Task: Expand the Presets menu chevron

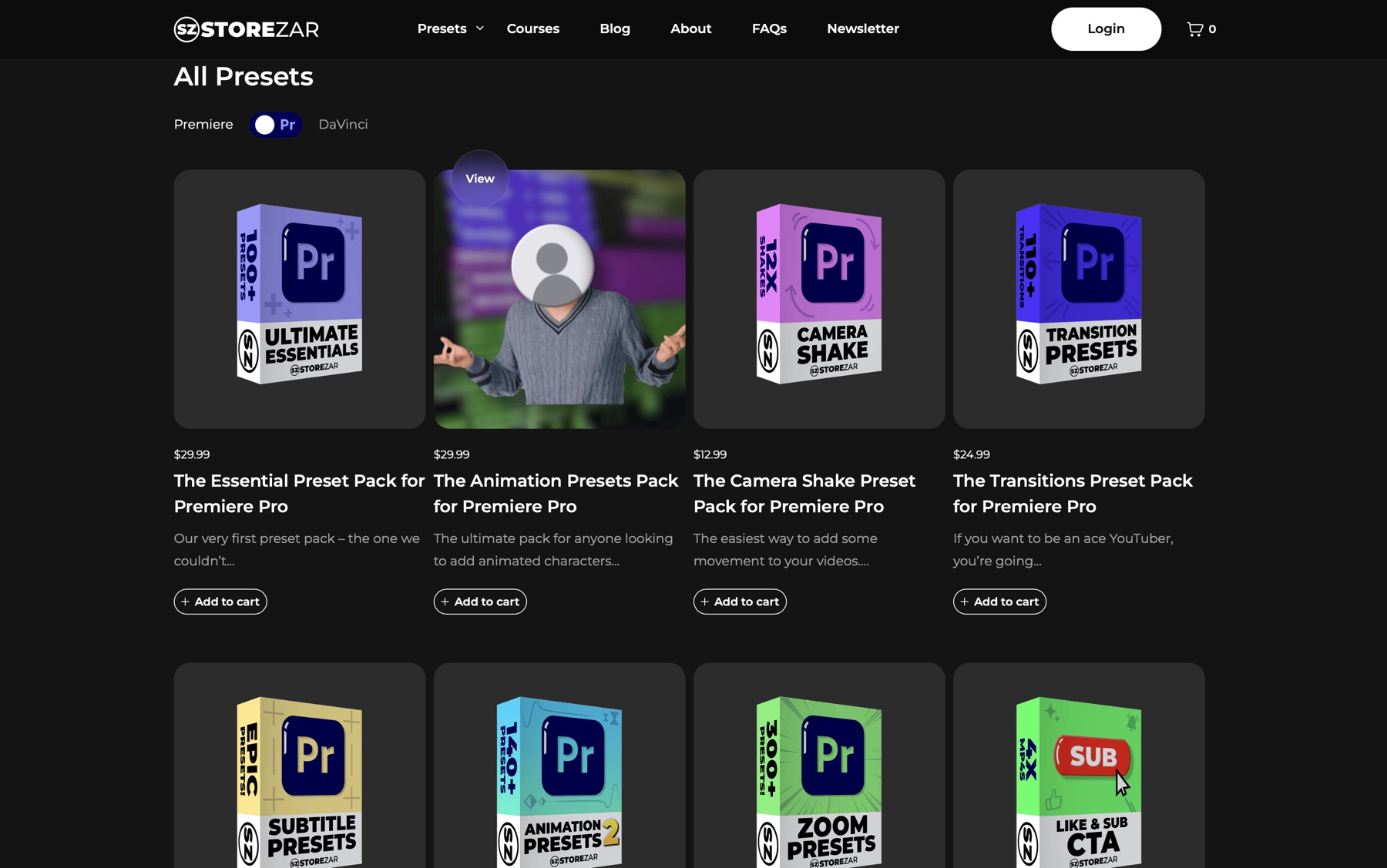Action: tap(480, 28)
